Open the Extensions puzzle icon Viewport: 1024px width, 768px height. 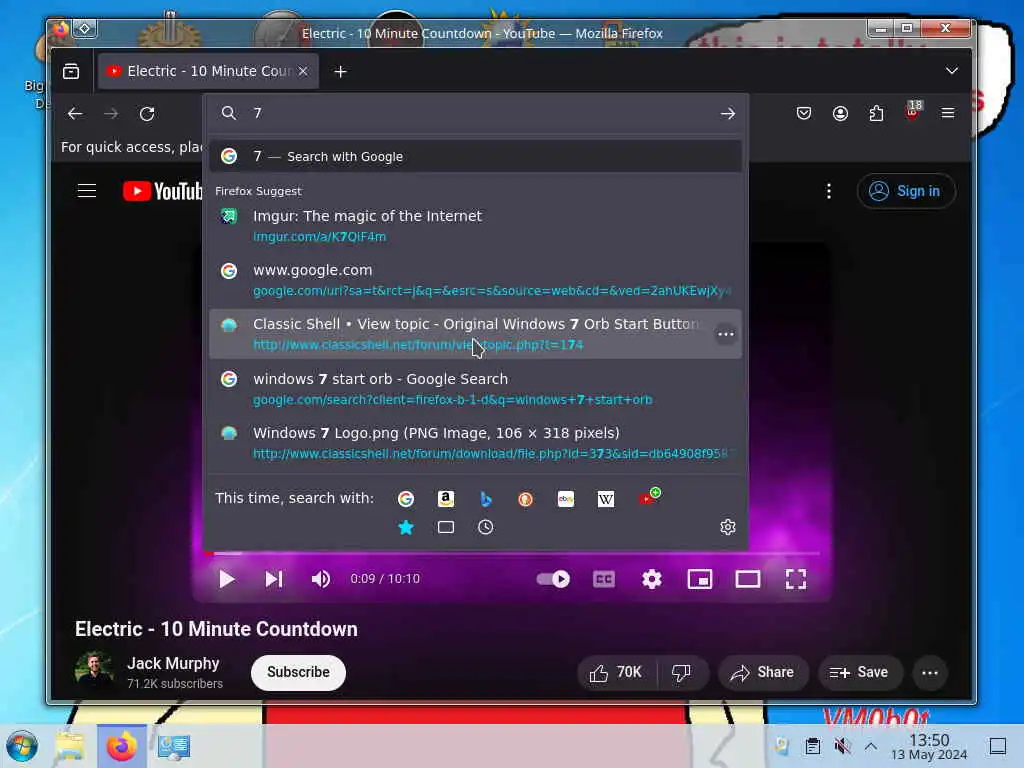click(876, 114)
